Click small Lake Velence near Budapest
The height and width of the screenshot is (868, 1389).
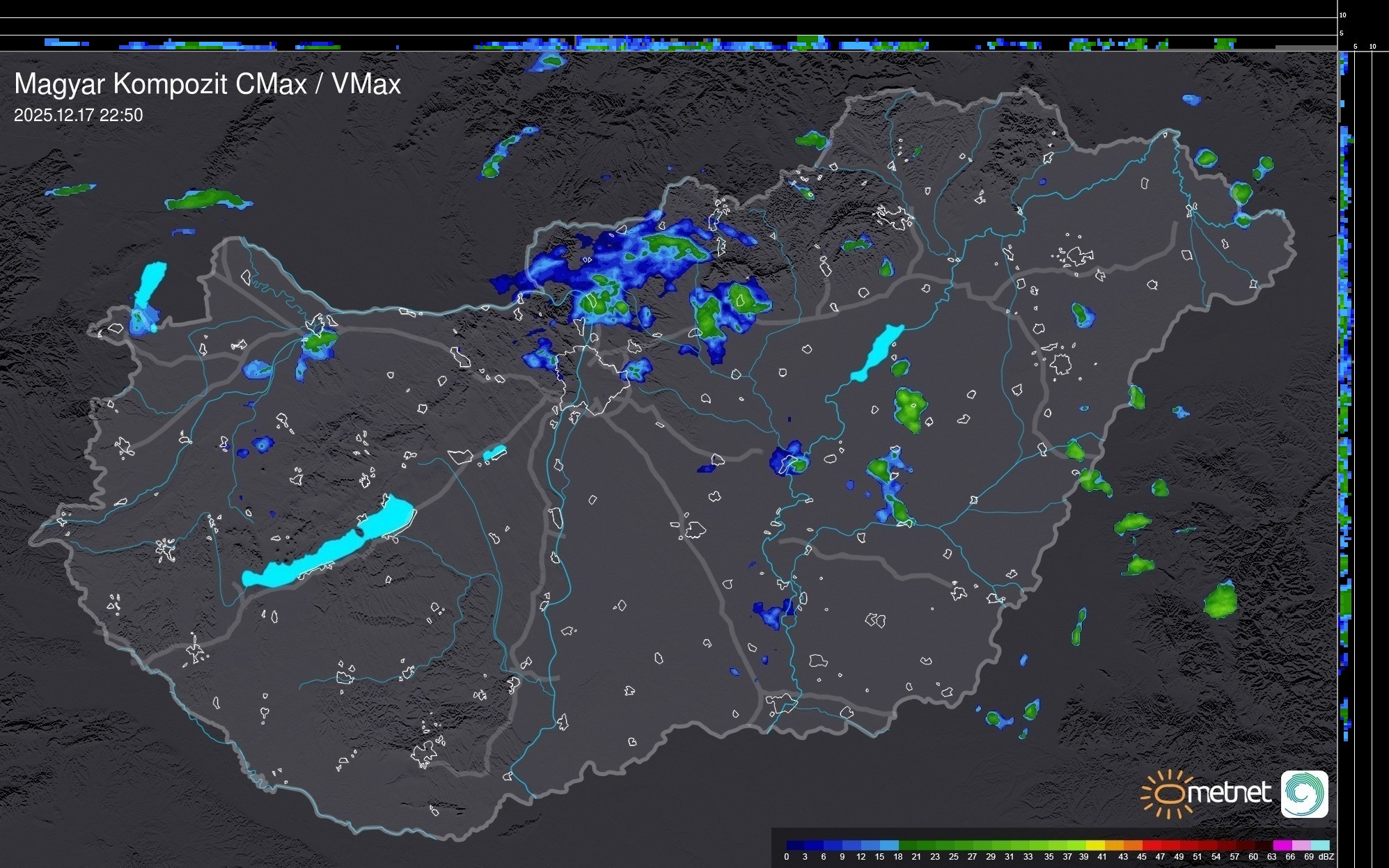pos(494,453)
